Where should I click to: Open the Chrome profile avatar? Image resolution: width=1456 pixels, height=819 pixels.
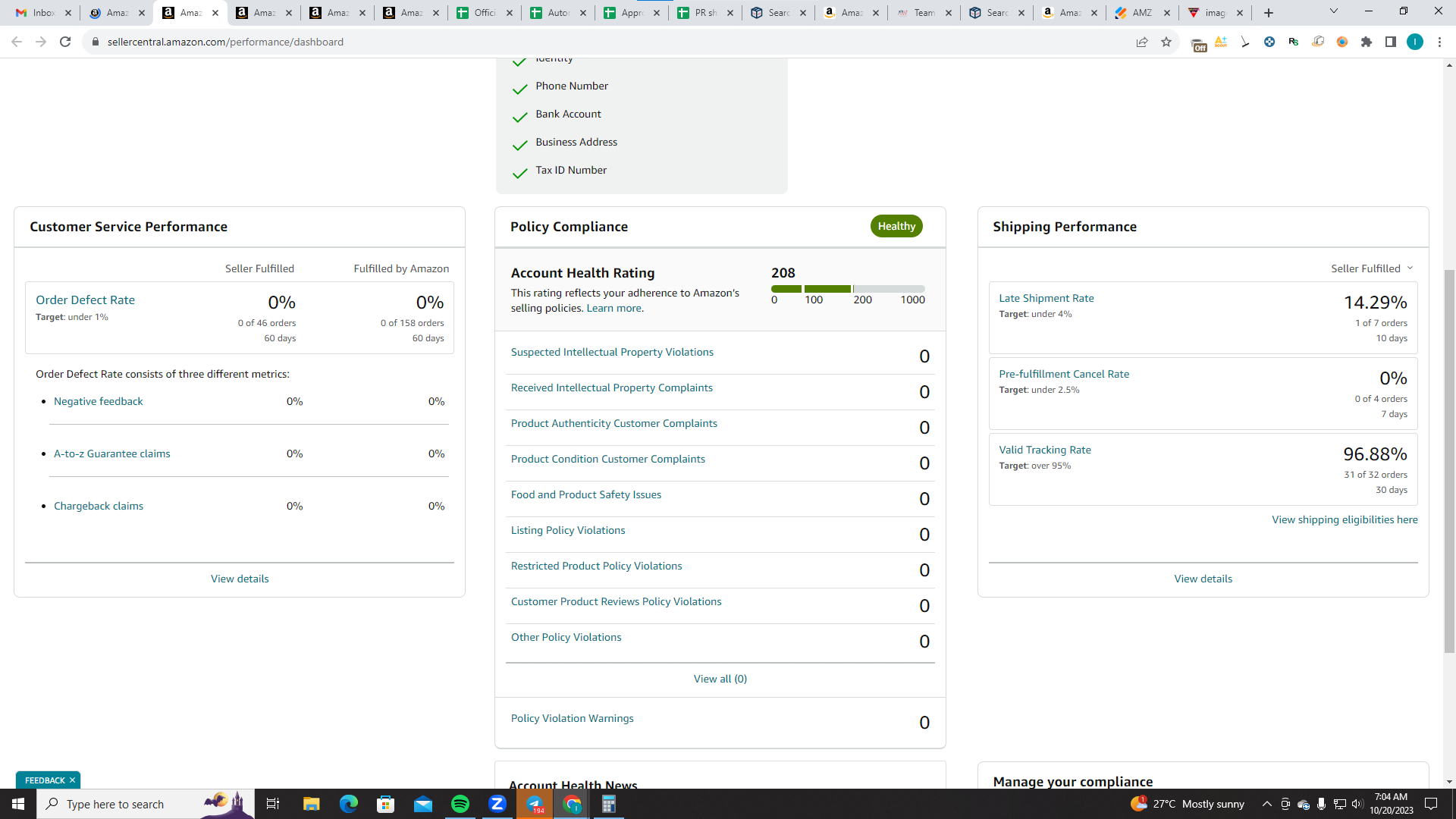pos(1415,42)
